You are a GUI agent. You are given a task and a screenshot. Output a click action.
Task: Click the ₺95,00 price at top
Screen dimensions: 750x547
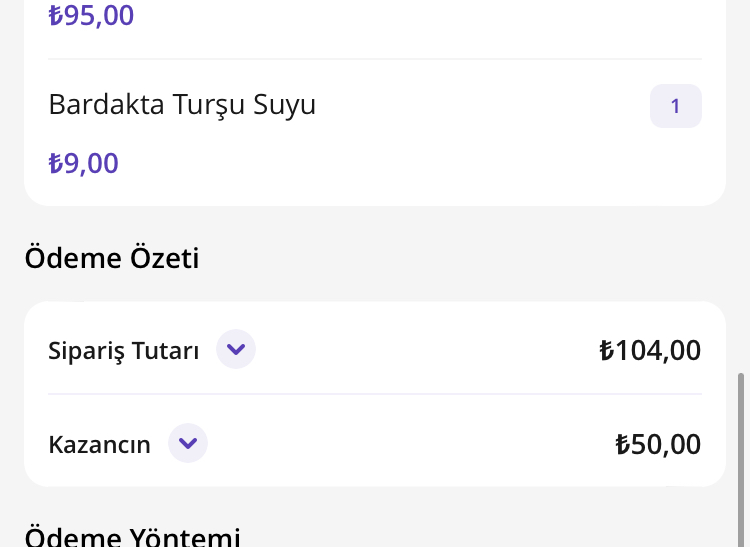(x=91, y=16)
